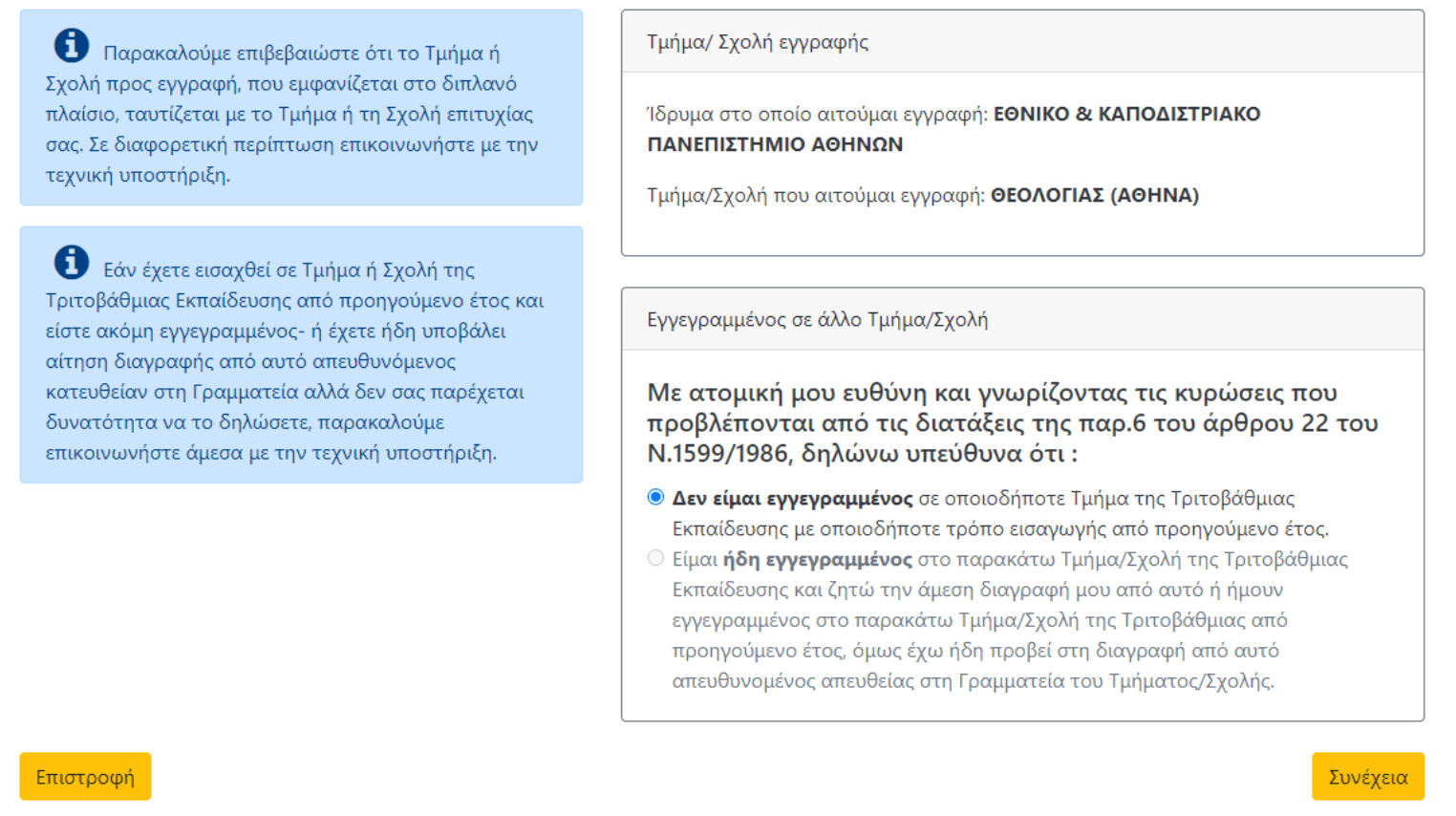Image resolution: width=1456 pixels, height=816 pixels.
Task: Click the 'Τμήμα/ Σχολή εγγραφής' panel header
Action: (x=1022, y=42)
